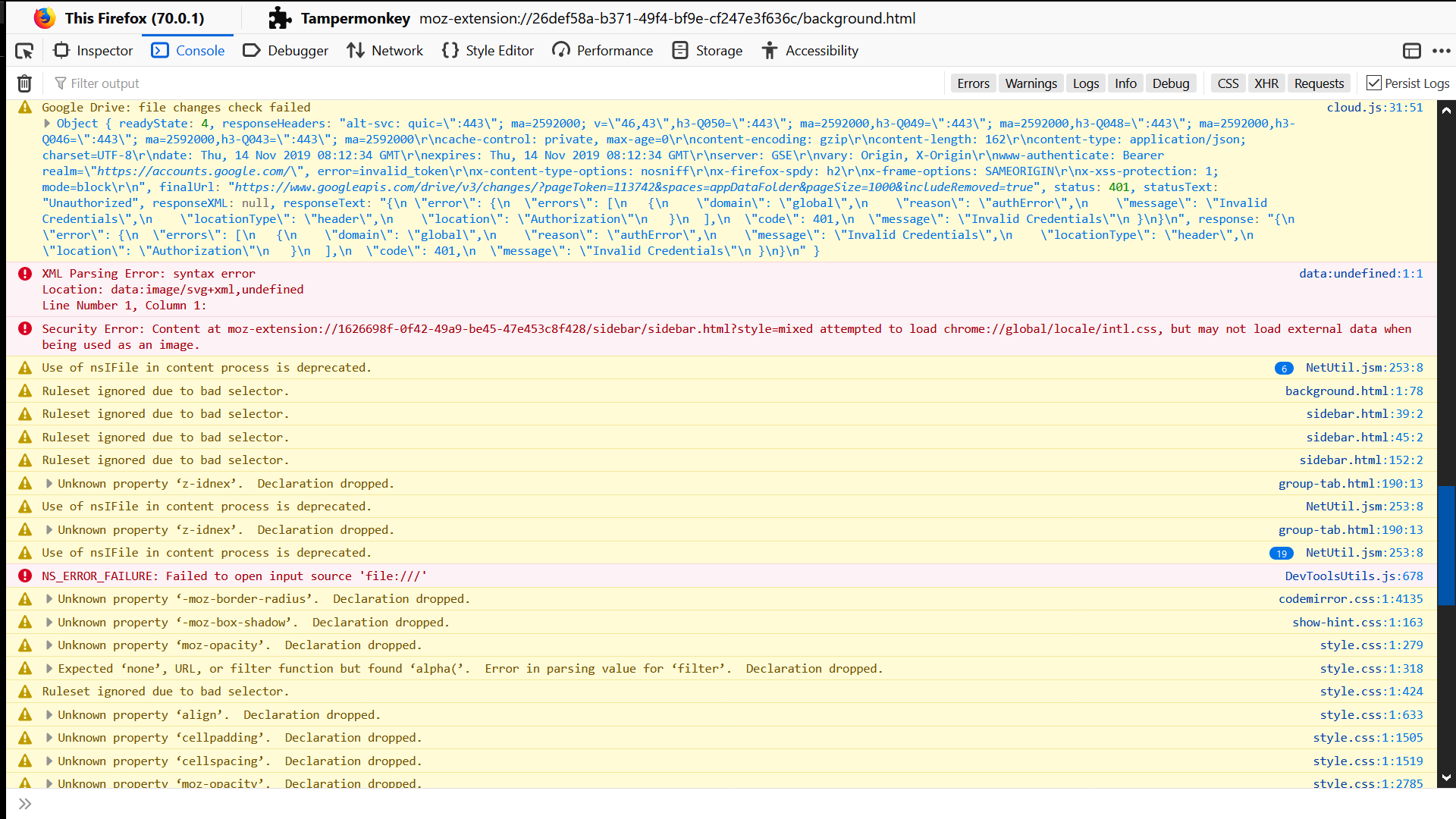Open the Storage inspector
Image resolution: width=1456 pixels, height=819 pixels.
(707, 50)
